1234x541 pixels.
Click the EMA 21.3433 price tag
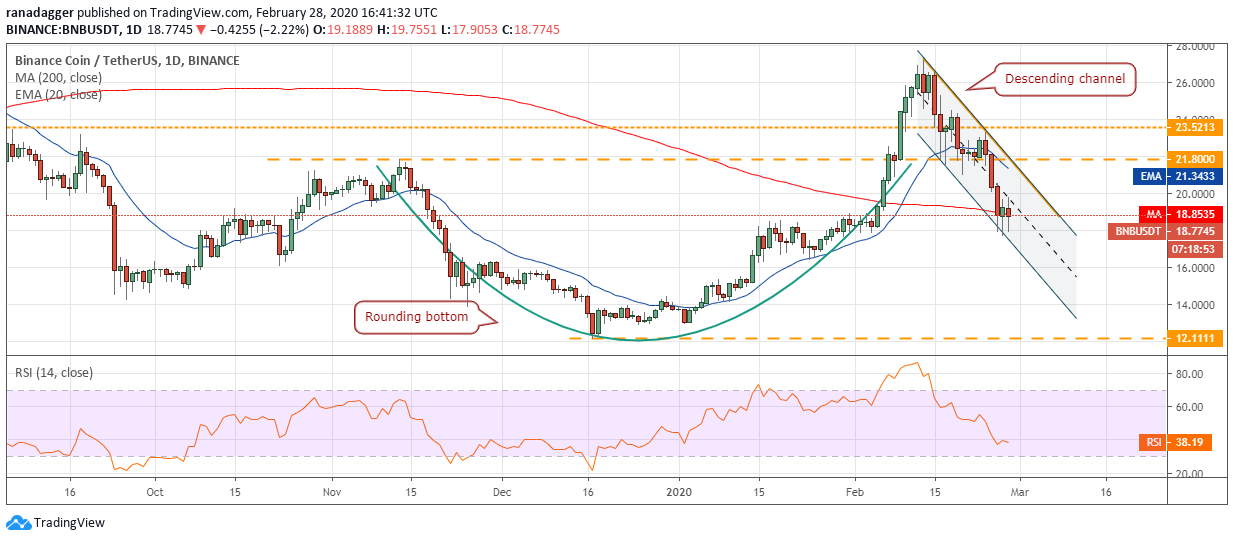[1179, 176]
